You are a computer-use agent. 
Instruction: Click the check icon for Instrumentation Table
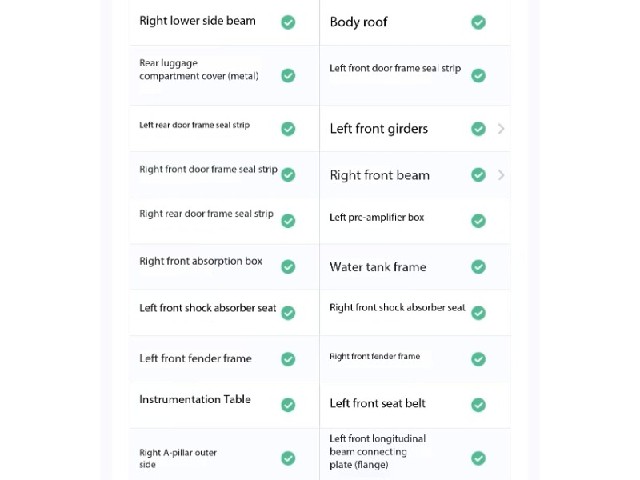288,405
